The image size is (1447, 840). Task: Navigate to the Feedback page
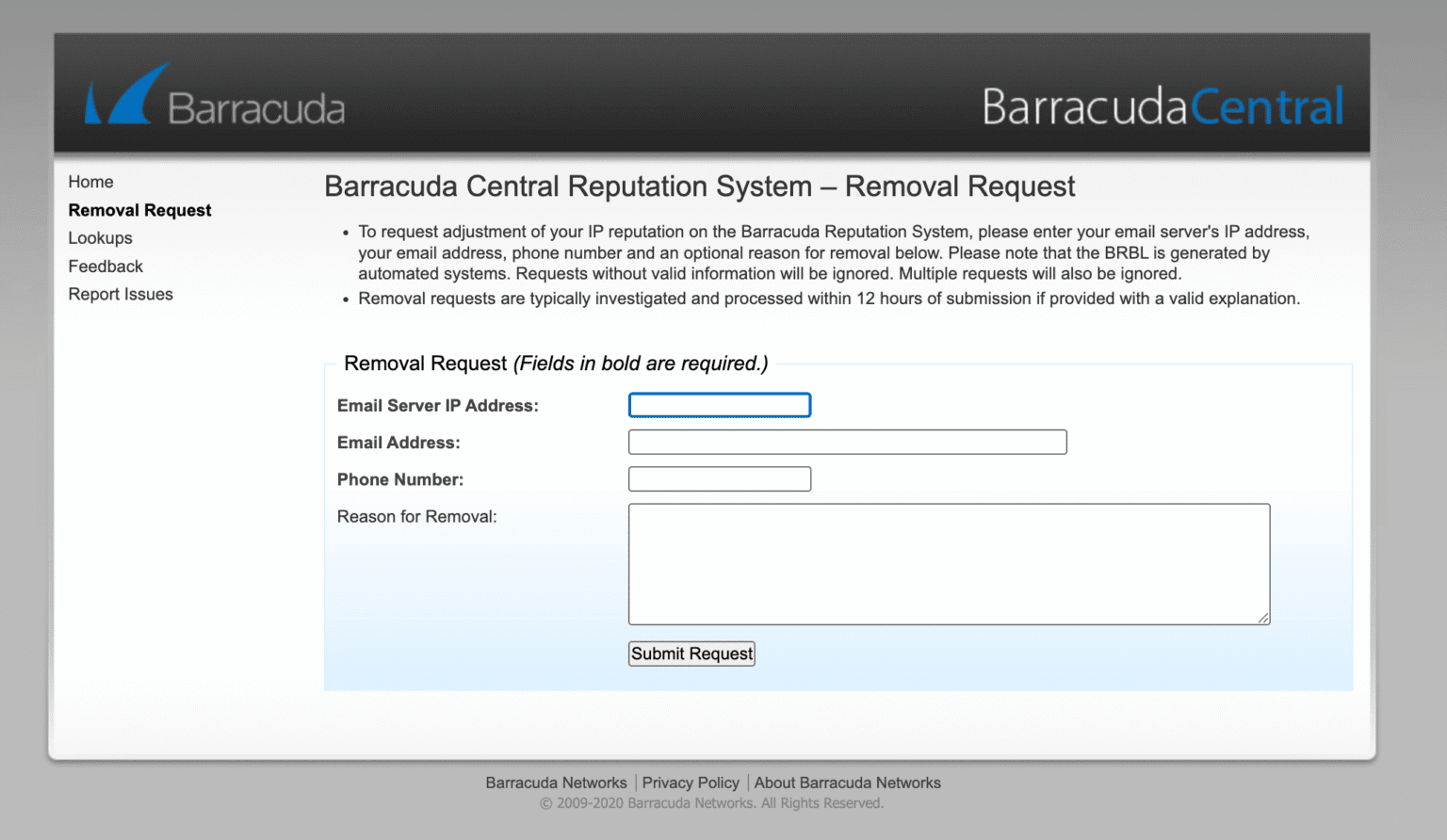coord(106,266)
